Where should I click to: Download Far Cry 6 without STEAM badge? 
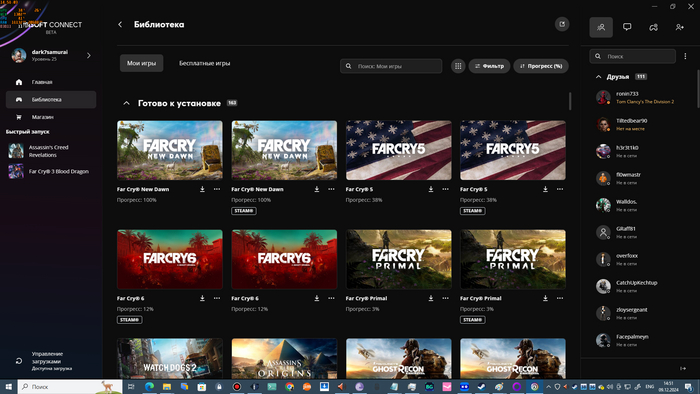tap(317, 298)
